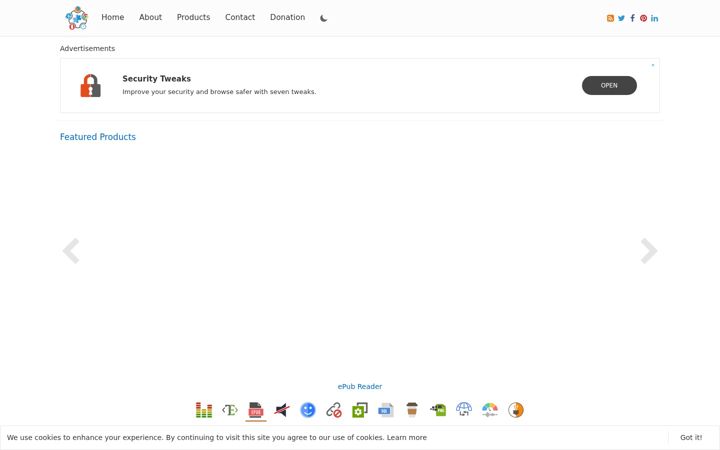Click the site logo in the header
This screenshot has width=720, height=450.
76,18
